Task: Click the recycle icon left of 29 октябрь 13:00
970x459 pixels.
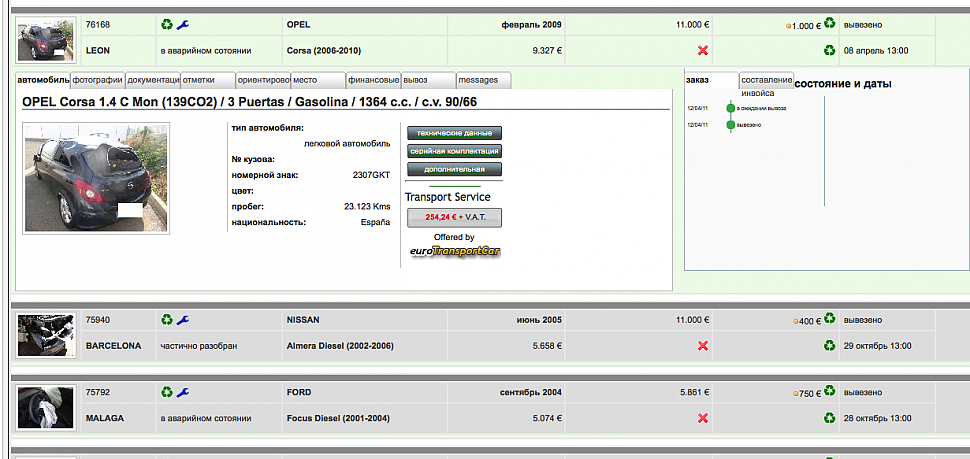Action: tap(830, 345)
